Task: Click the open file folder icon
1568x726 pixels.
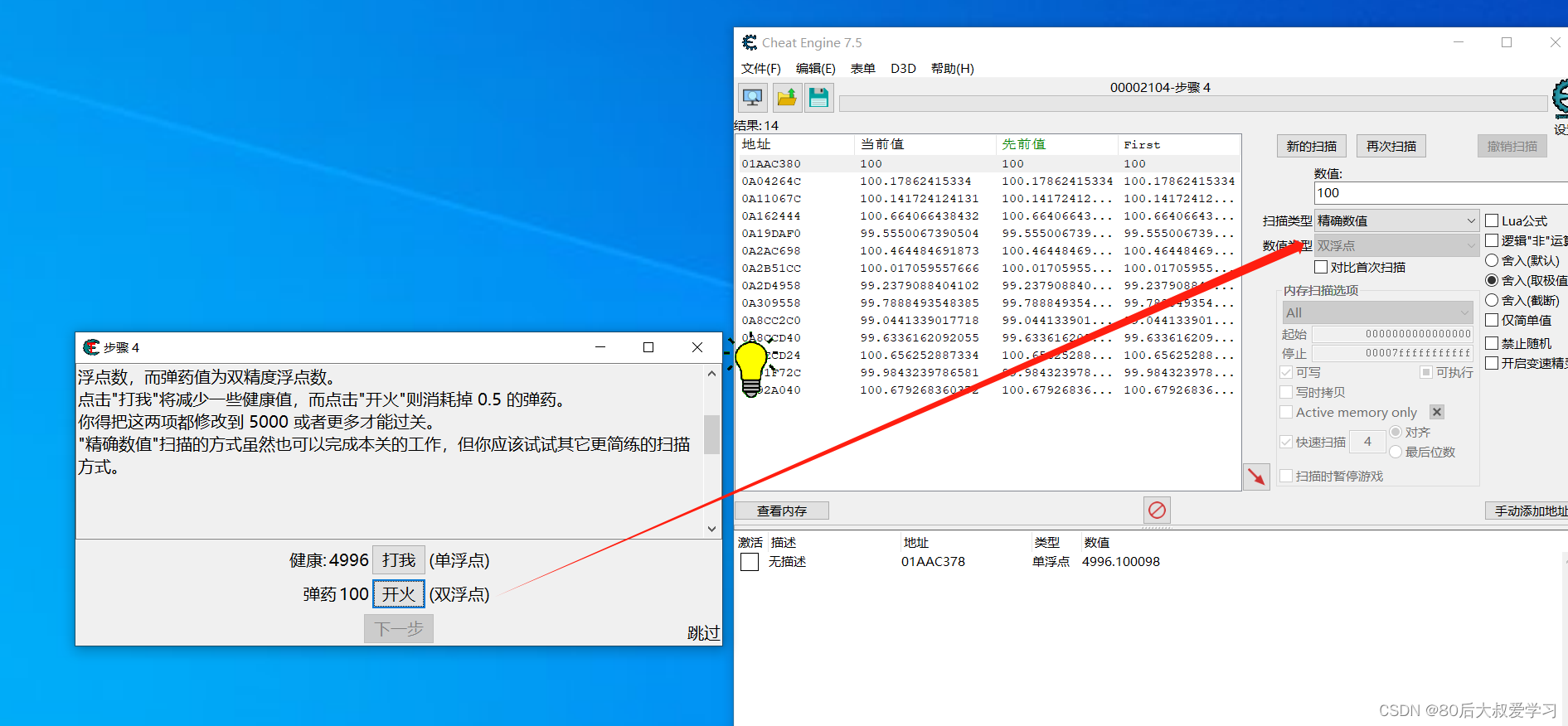Action: [786, 98]
